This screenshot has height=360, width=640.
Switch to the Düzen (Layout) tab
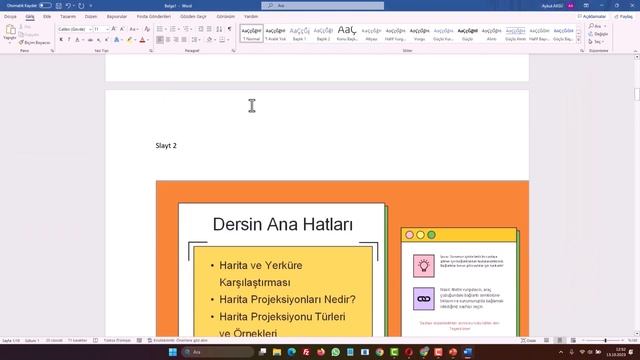tap(91, 17)
